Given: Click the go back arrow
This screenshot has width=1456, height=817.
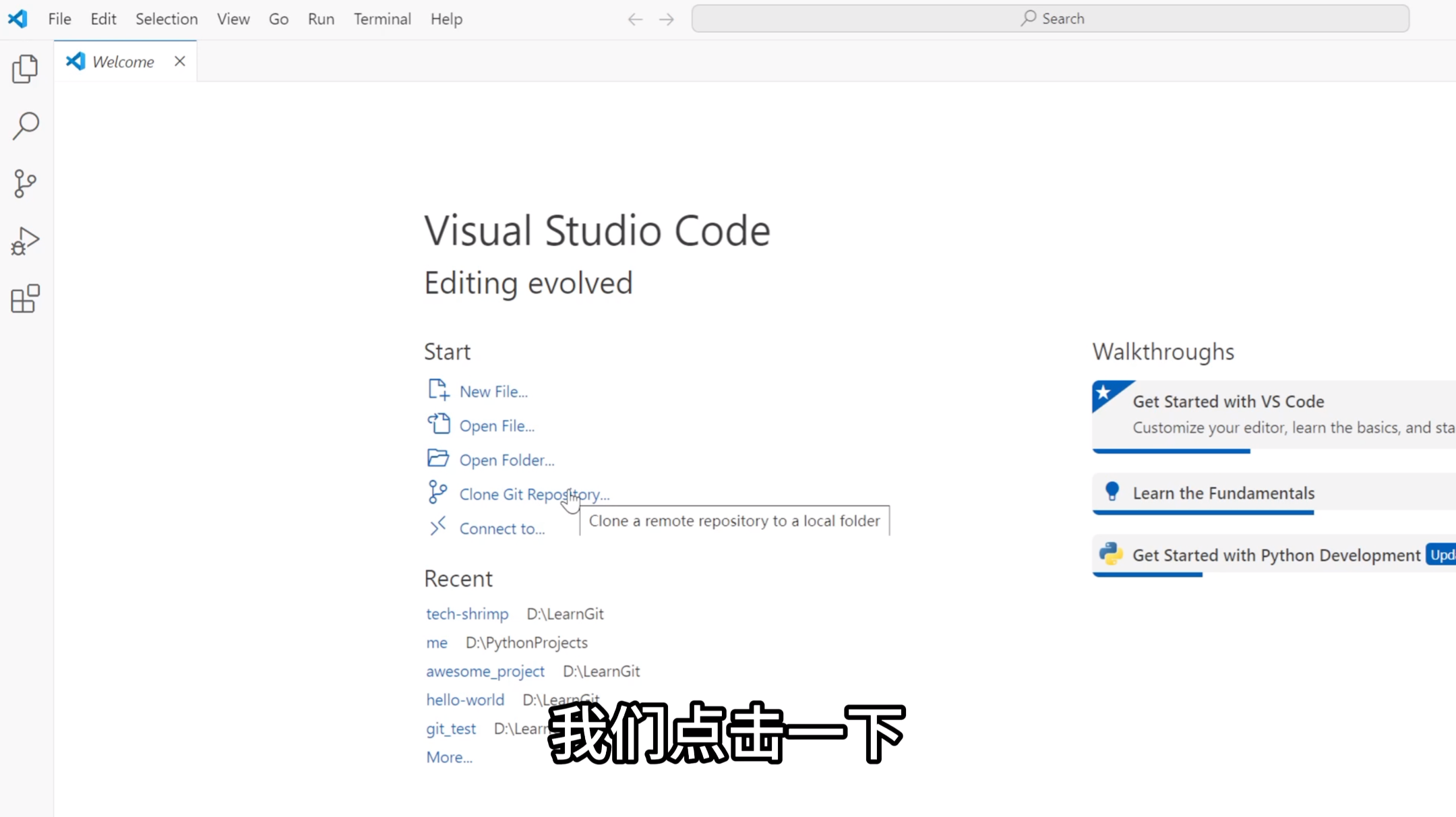Looking at the screenshot, I should 635,19.
